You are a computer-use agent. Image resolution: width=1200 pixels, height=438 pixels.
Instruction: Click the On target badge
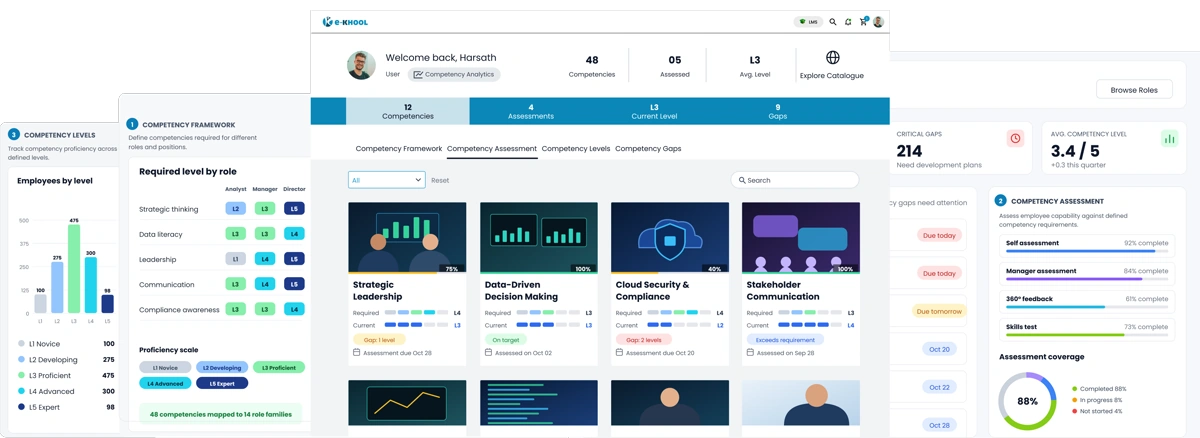tap(506, 340)
